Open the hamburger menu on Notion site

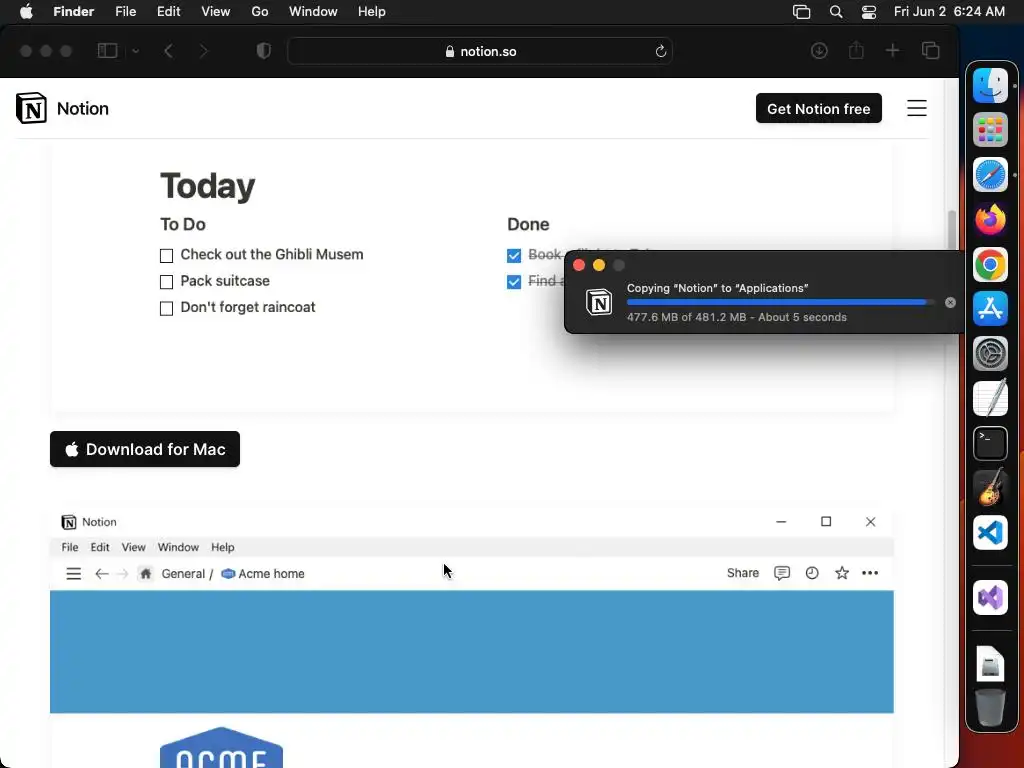[x=916, y=108]
